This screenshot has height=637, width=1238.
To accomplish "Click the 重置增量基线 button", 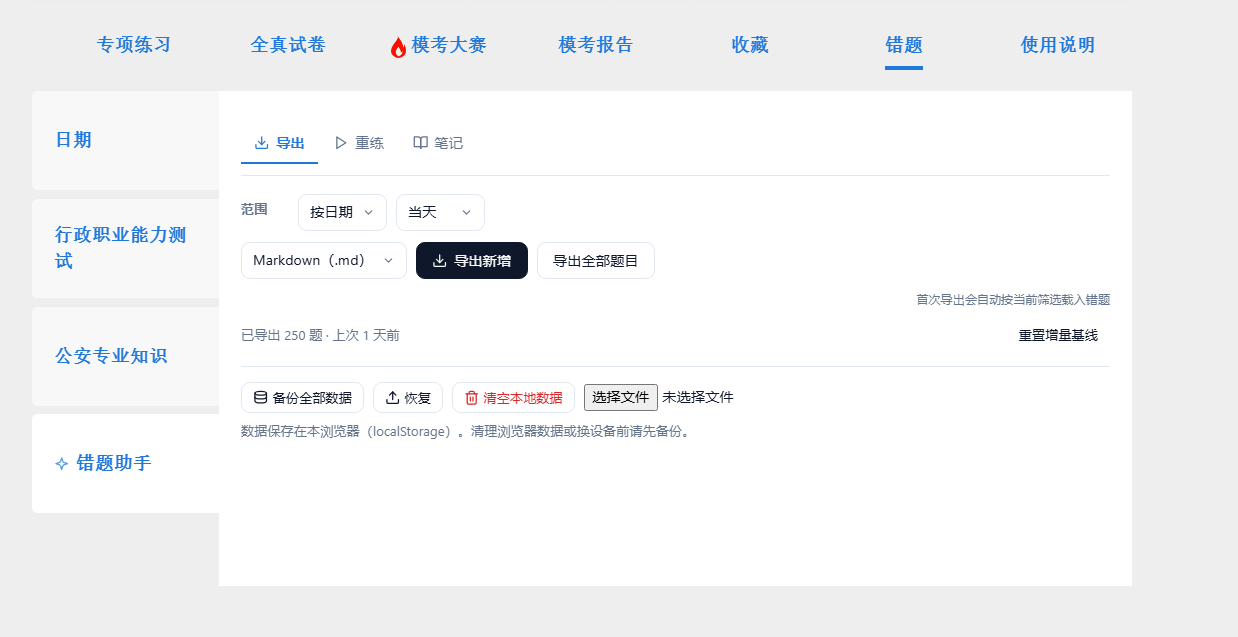I will coord(1058,336).
